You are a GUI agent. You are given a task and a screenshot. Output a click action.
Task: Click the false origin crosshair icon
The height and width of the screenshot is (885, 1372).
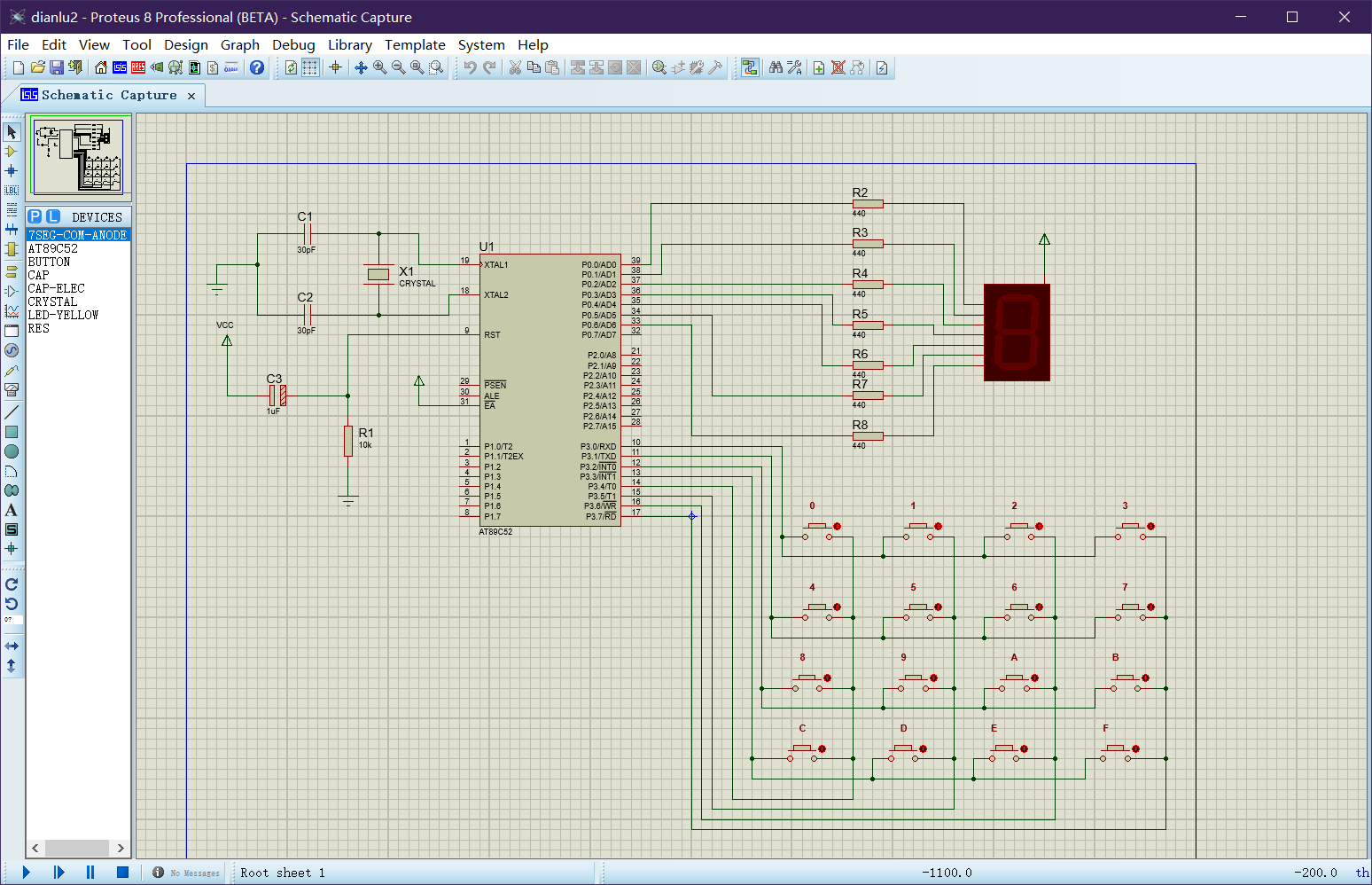pos(335,67)
